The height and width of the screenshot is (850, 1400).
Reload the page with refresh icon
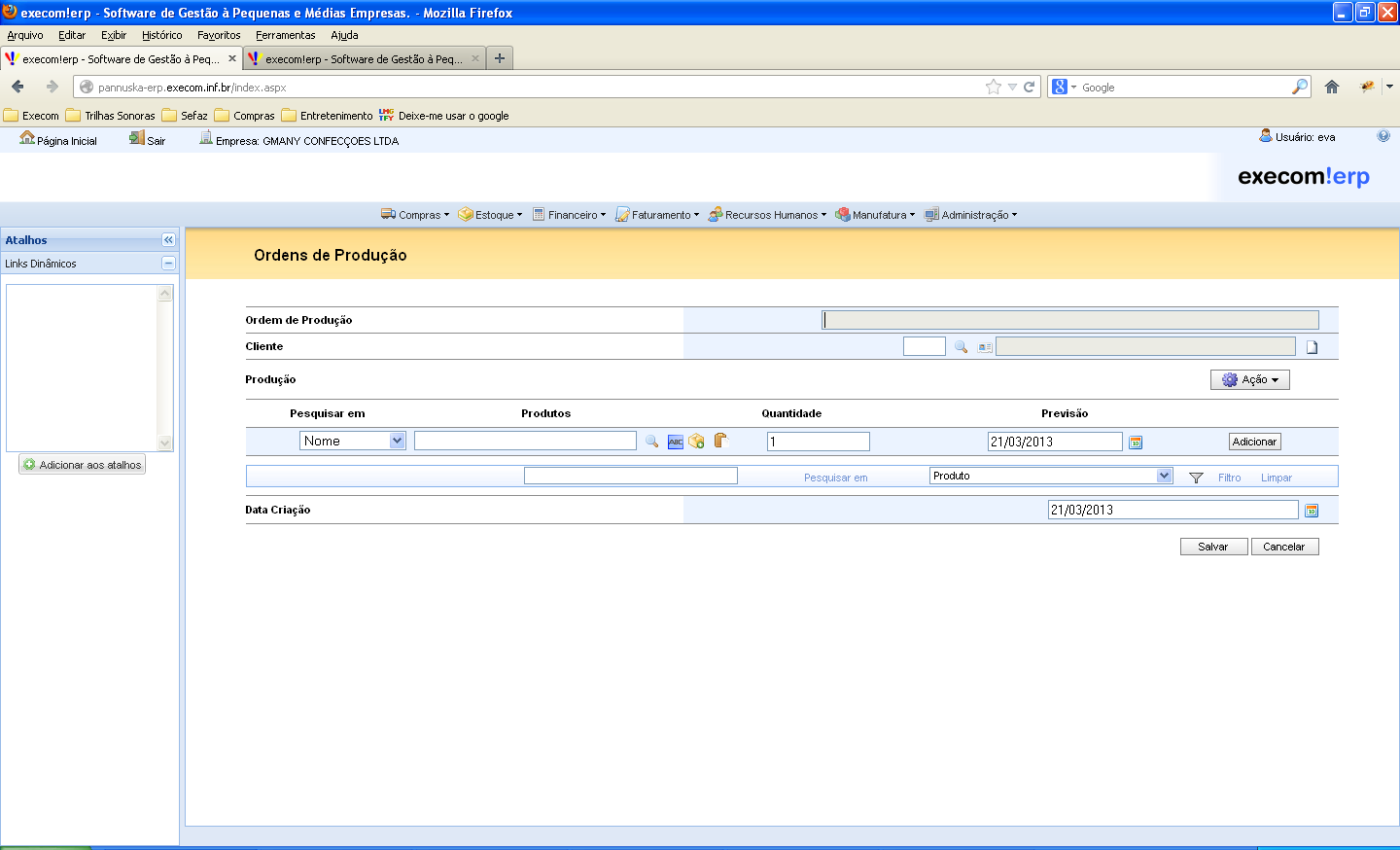tap(1029, 87)
